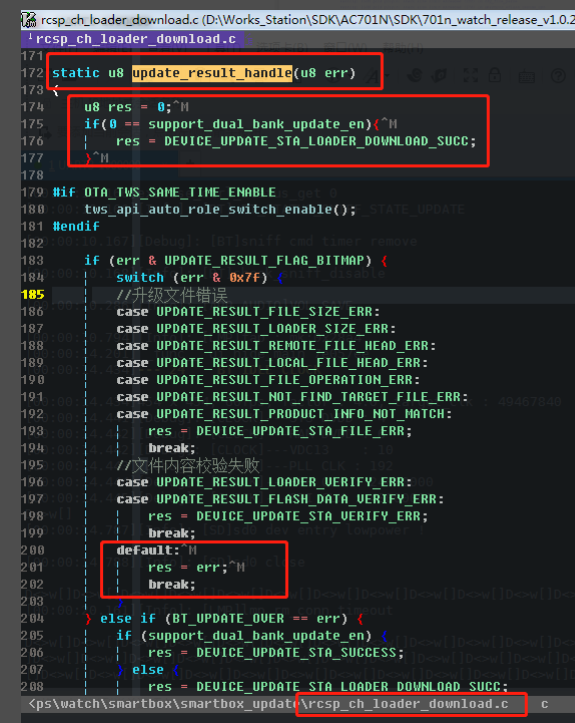575x723 pixels.
Task: Click line number 185 in the gutter
Action: pos(33,295)
